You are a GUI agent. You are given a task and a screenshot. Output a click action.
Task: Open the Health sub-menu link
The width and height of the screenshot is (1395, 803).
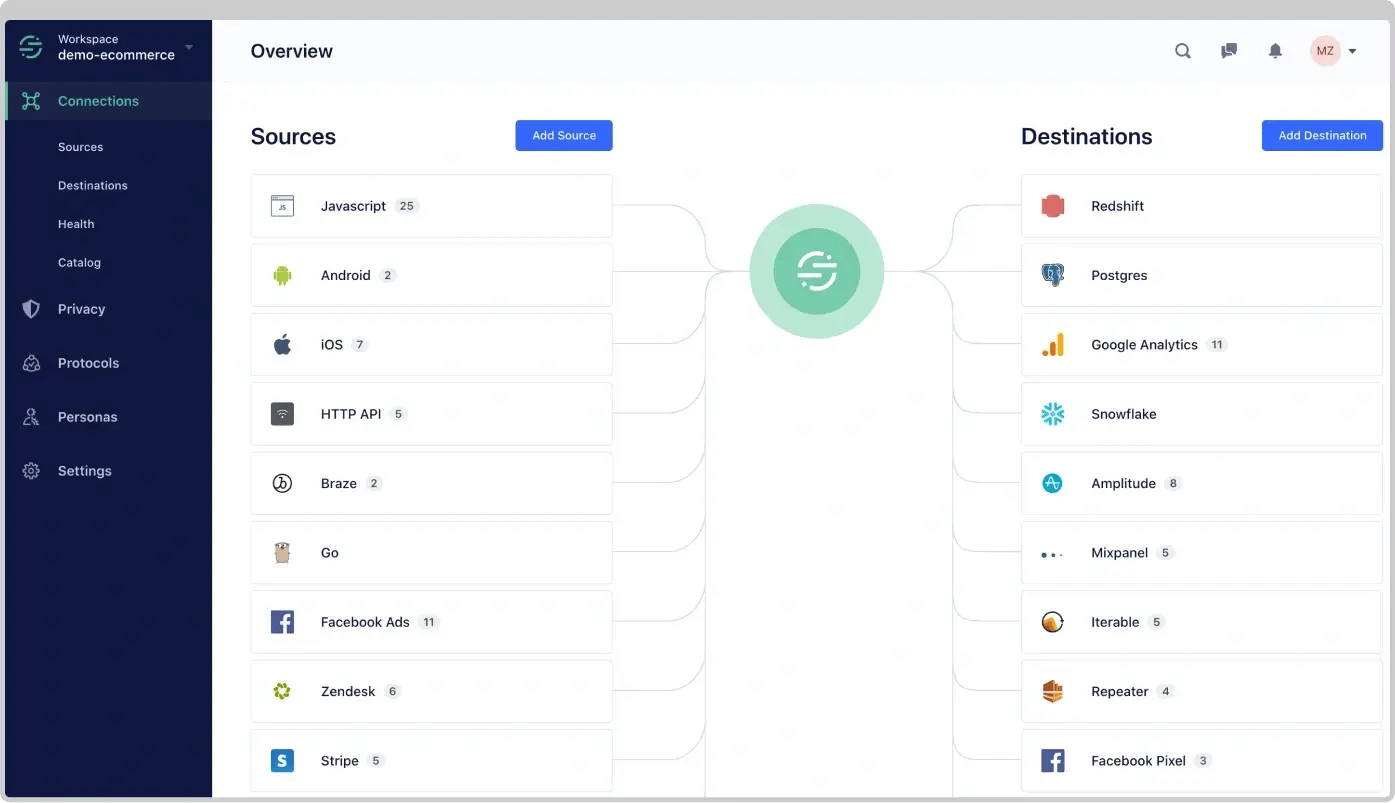tap(76, 224)
